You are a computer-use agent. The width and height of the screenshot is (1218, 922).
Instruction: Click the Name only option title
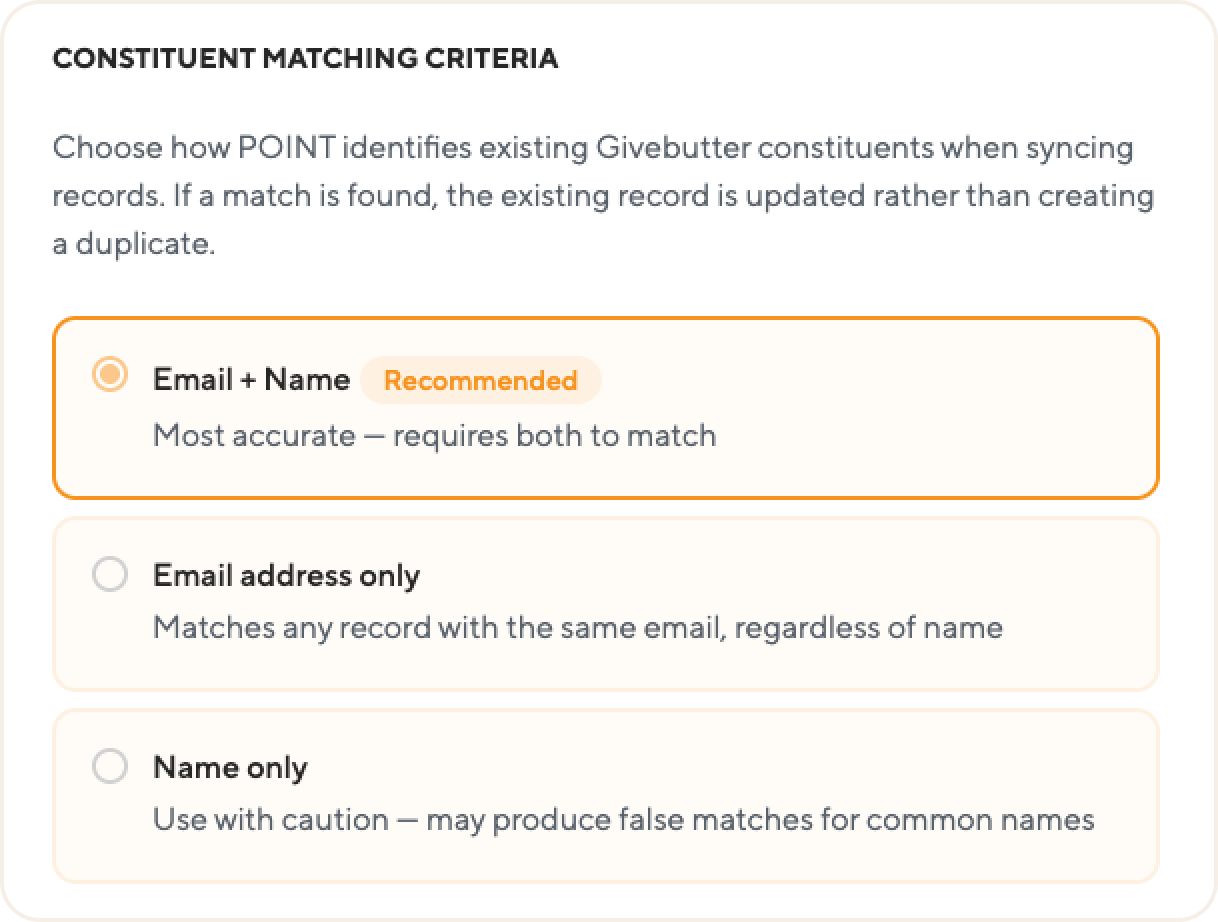coord(230,768)
